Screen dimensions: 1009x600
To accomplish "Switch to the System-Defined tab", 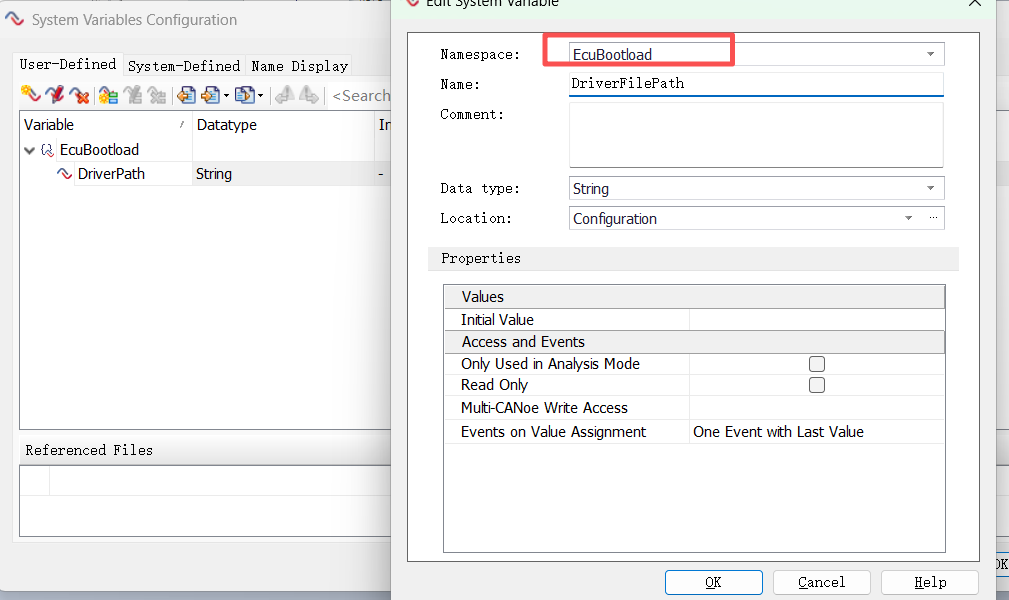I will pyautogui.click(x=183, y=66).
